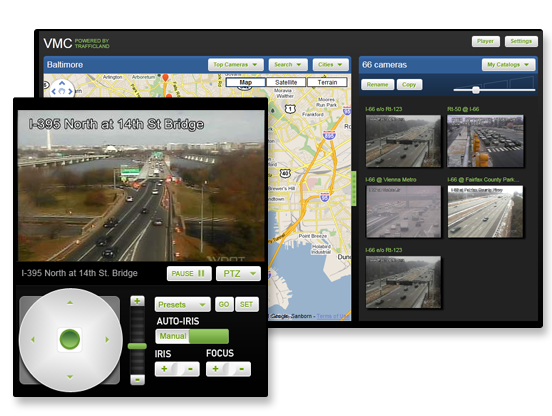The height and width of the screenshot is (416, 552).
Task: Click the VMC logo
Action: coord(57,43)
